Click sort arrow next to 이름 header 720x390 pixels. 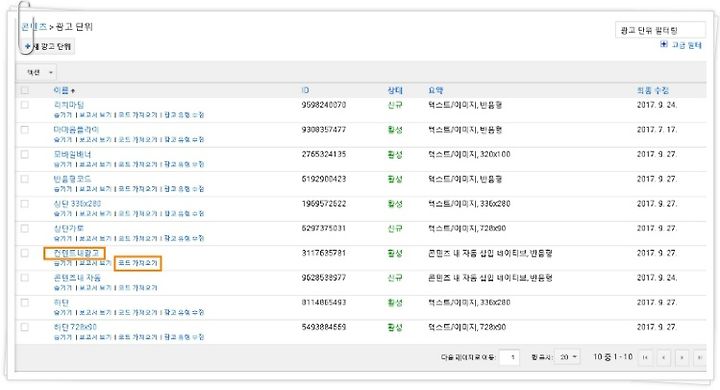(73, 91)
